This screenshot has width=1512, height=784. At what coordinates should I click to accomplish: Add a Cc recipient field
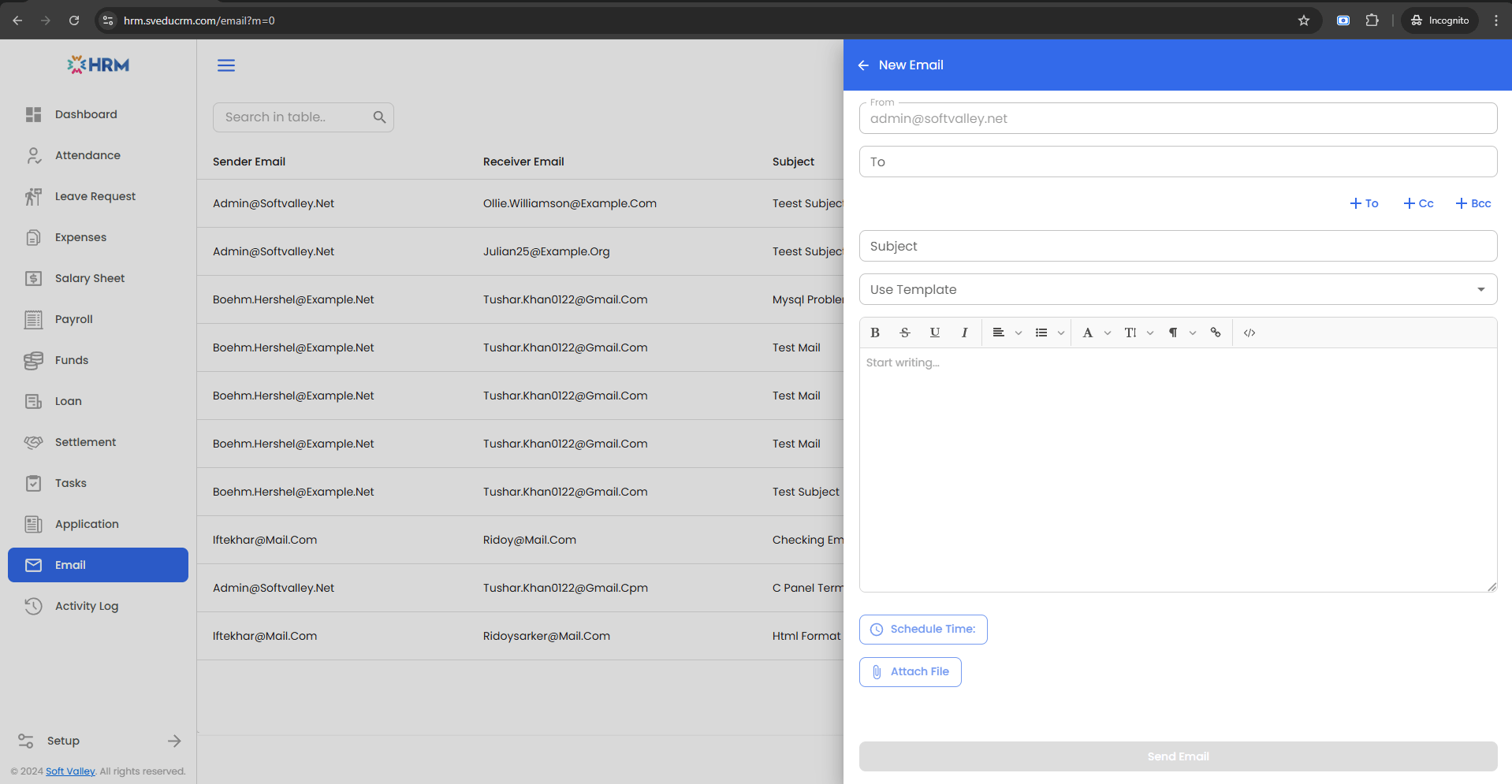point(1418,203)
